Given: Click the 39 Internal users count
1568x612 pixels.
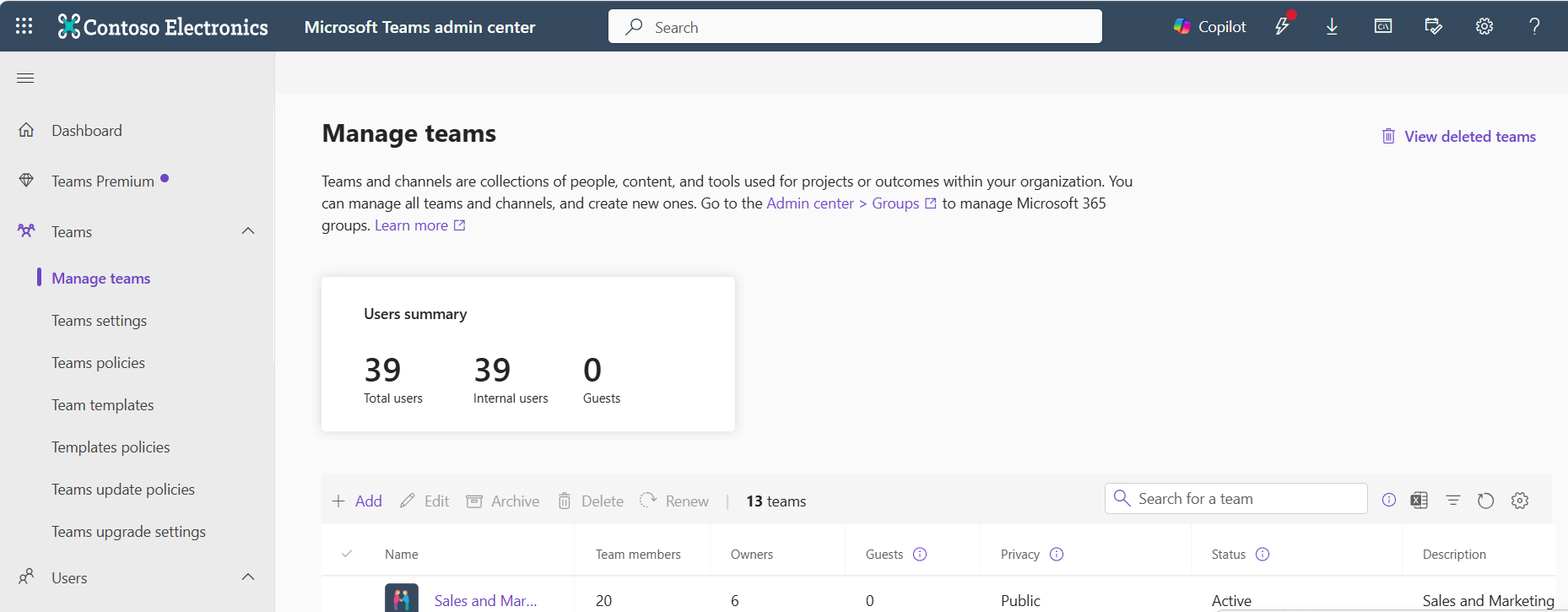Looking at the screenshot, I should point(492,370).
